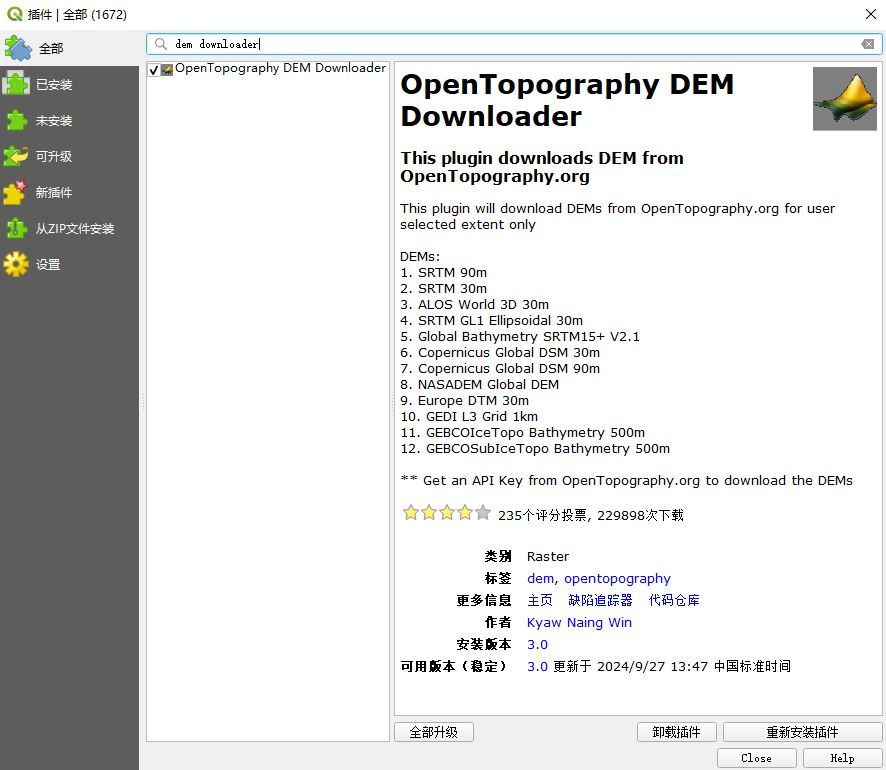Viewport: 886px width, 770px height.
Task: Click the 设置 gear icon
Action: coord(16,264)
